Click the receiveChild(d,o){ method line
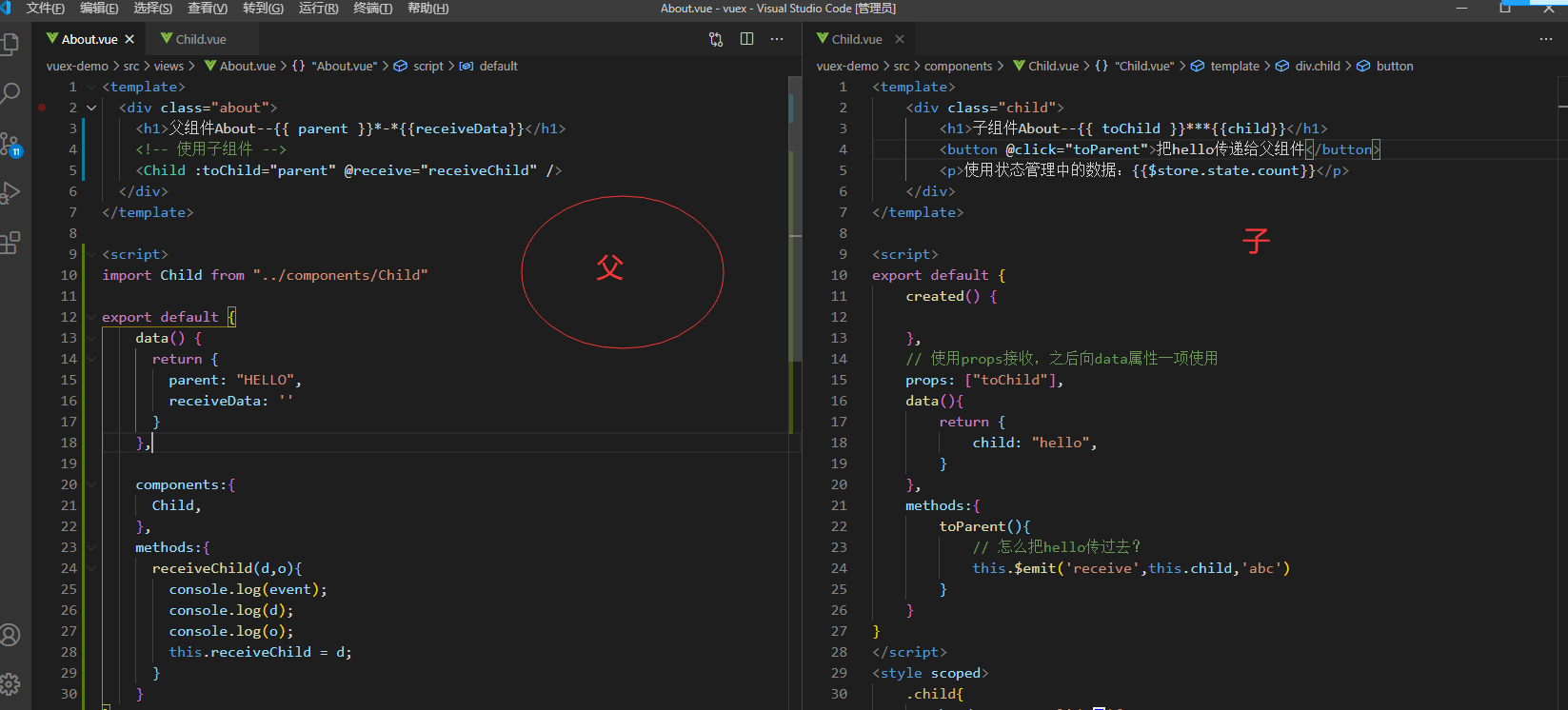The width and height of the screenshot is (1568, 710). (x=227, y=568)
